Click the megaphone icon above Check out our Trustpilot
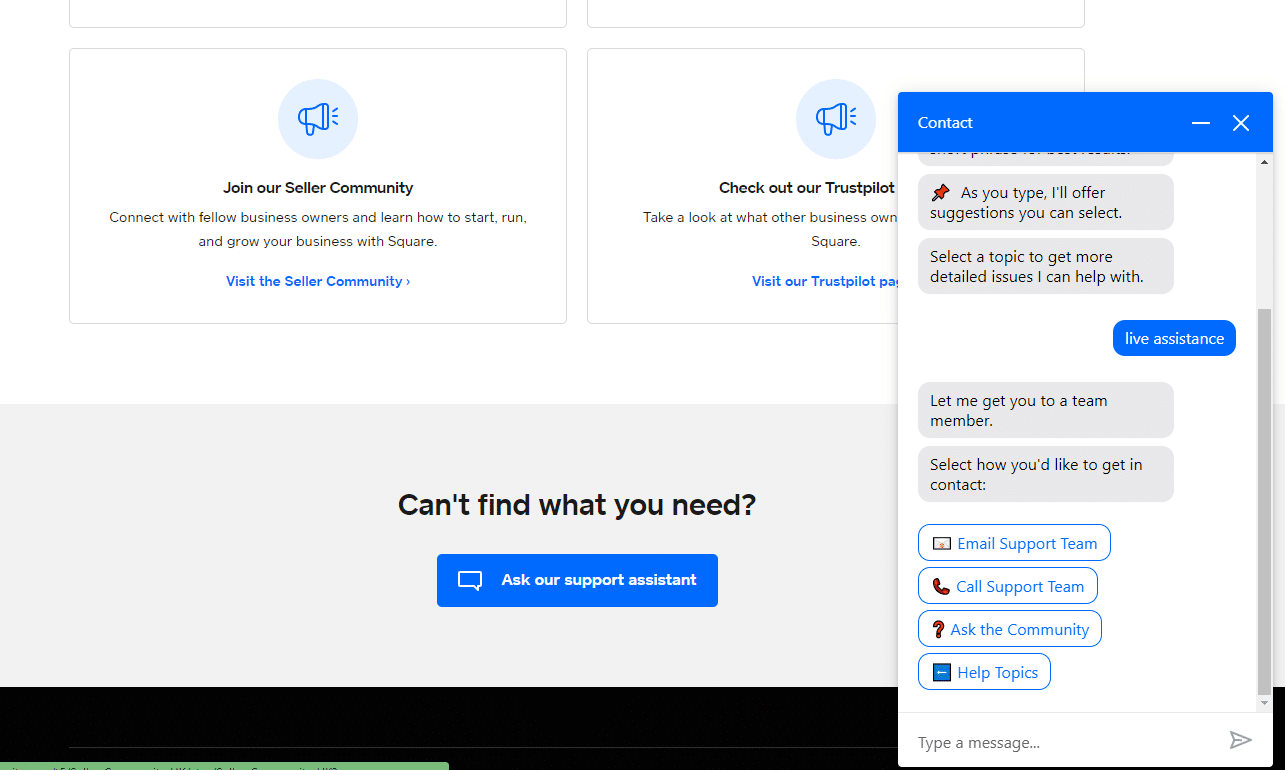This screenshot has width=1285, height=770. pyautogui.click(x=836, y=119)
